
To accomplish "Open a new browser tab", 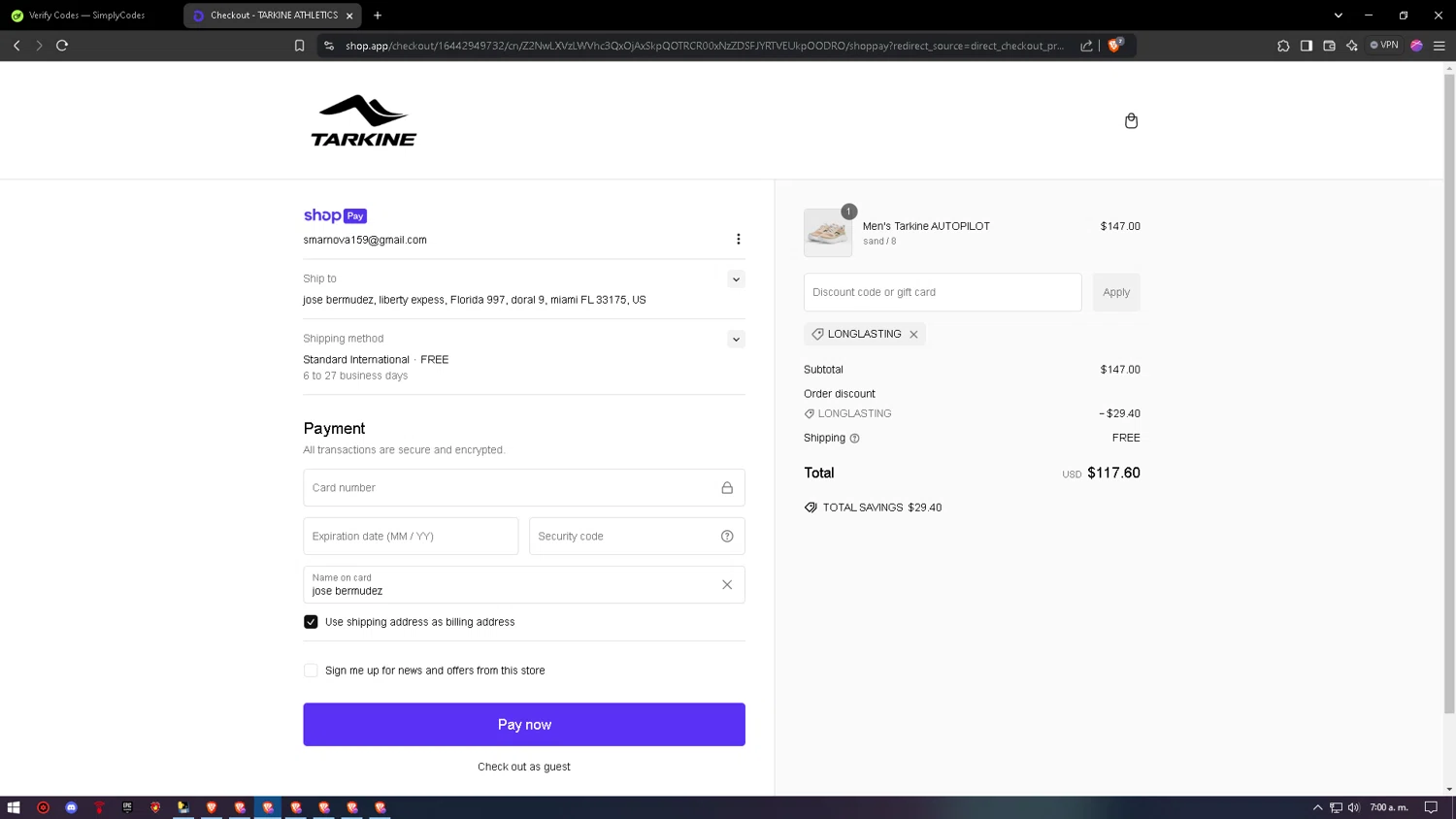I will tap(378, 16).
